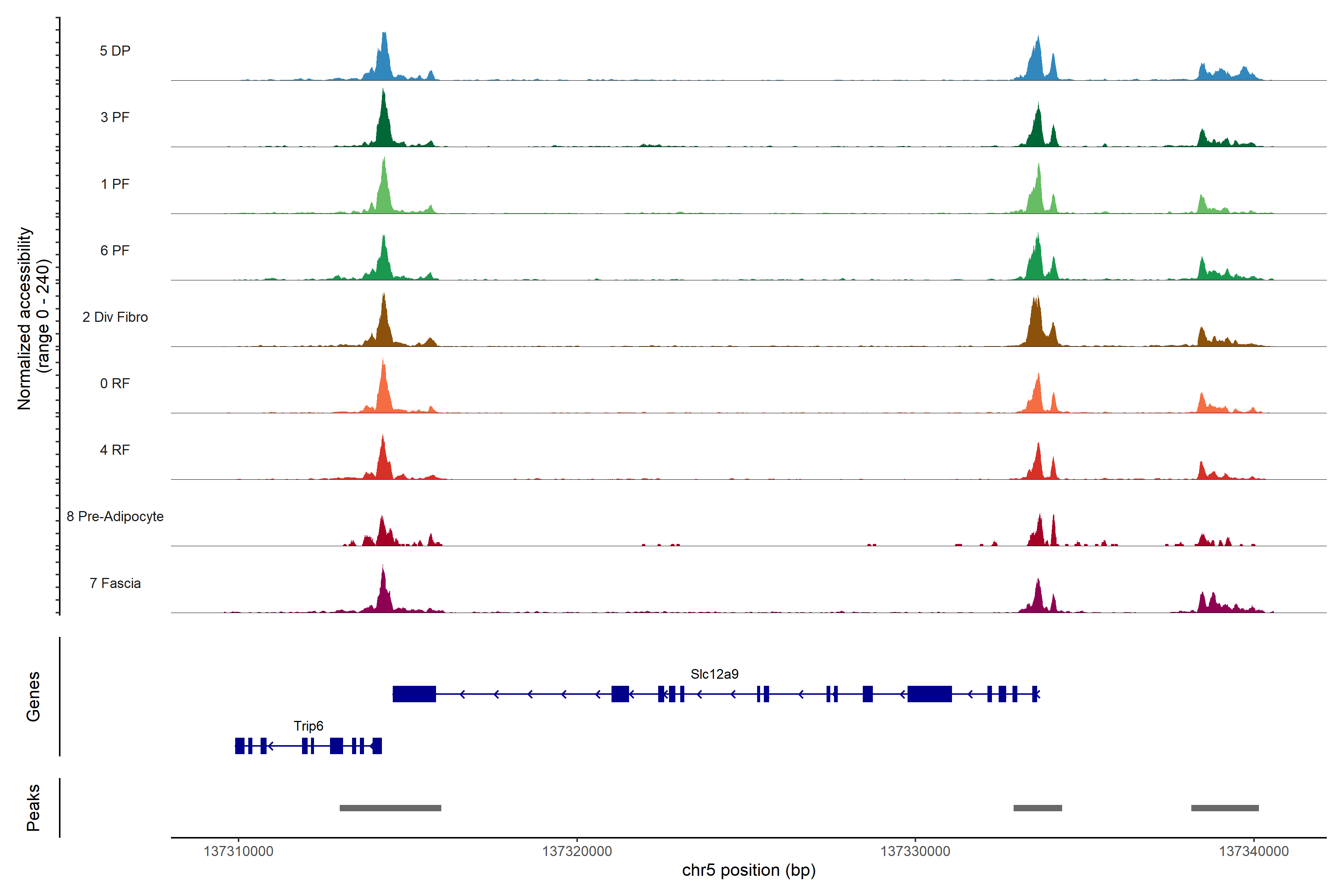The width and height of the screenshot is (1344, 896).
Task: Click the 6 PF track label
Action: click(x=115, y=251)
